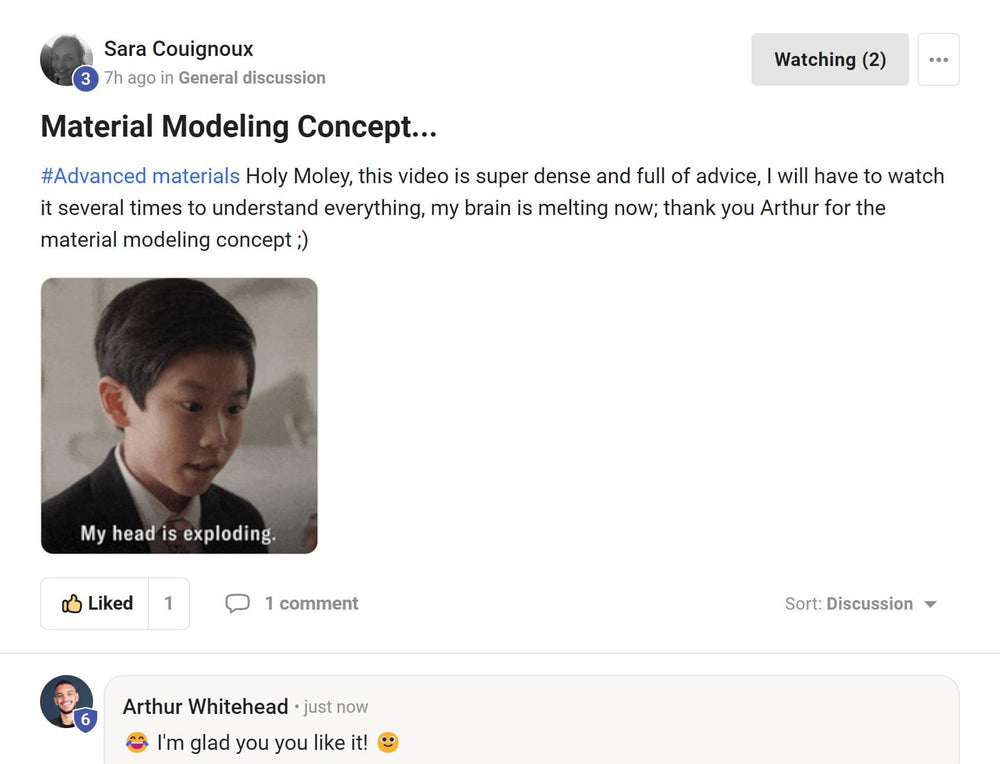Open the three-dot more options menu
Image resolution: width=1000 pixels, height=764 pixels.
pyautogui.click(x=938, y=60)
